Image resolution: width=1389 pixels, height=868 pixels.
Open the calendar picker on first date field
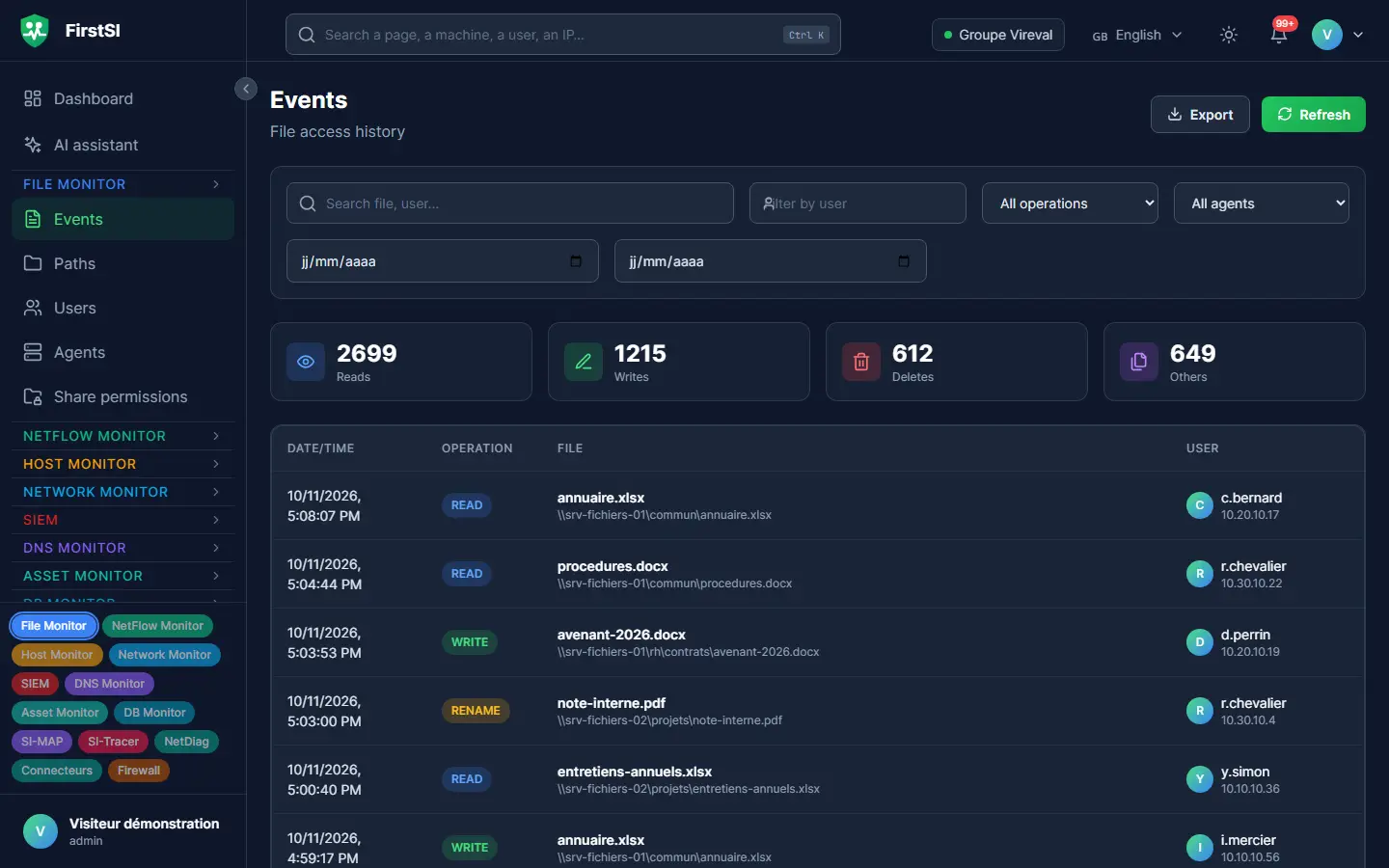pos(576,261)
